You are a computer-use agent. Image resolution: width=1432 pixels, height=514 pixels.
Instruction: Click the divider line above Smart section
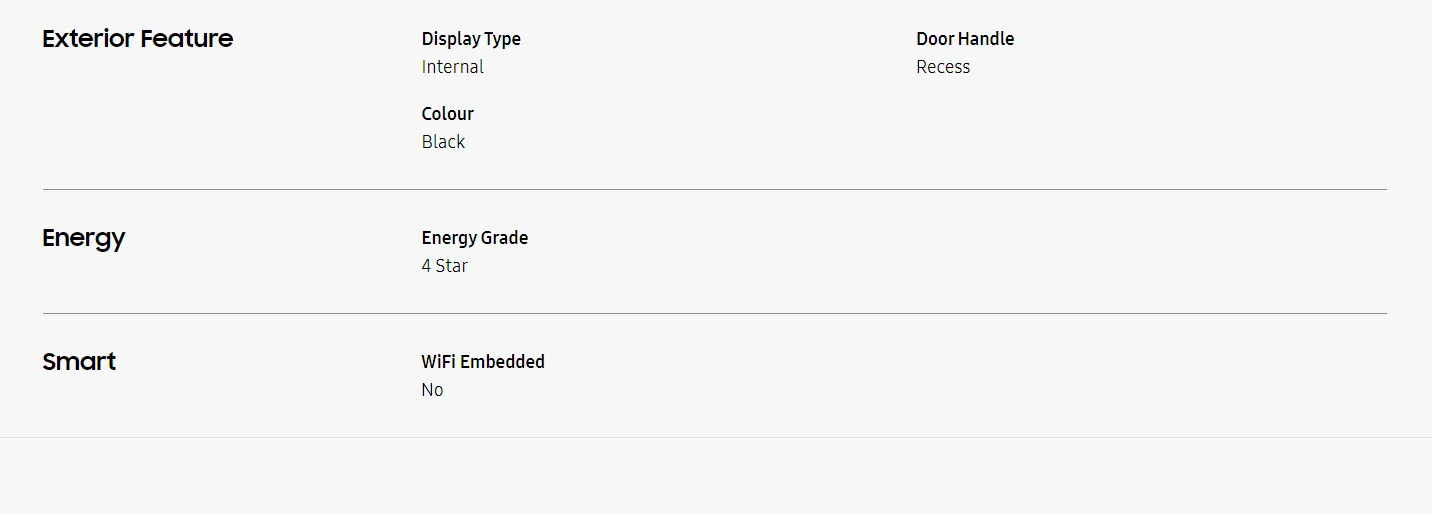click(714, 313)
